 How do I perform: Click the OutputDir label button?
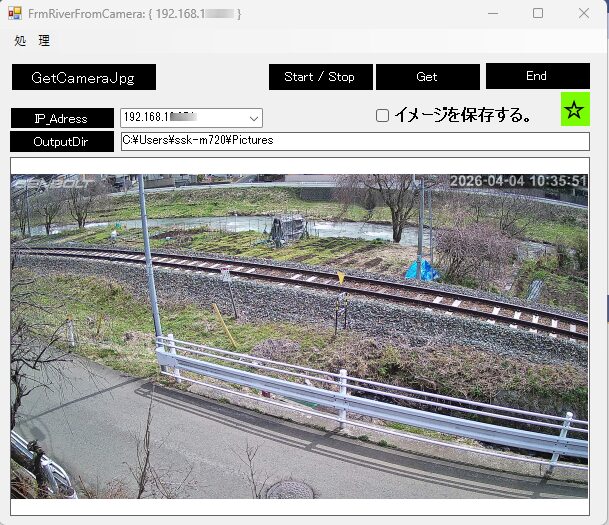(61, 142)
